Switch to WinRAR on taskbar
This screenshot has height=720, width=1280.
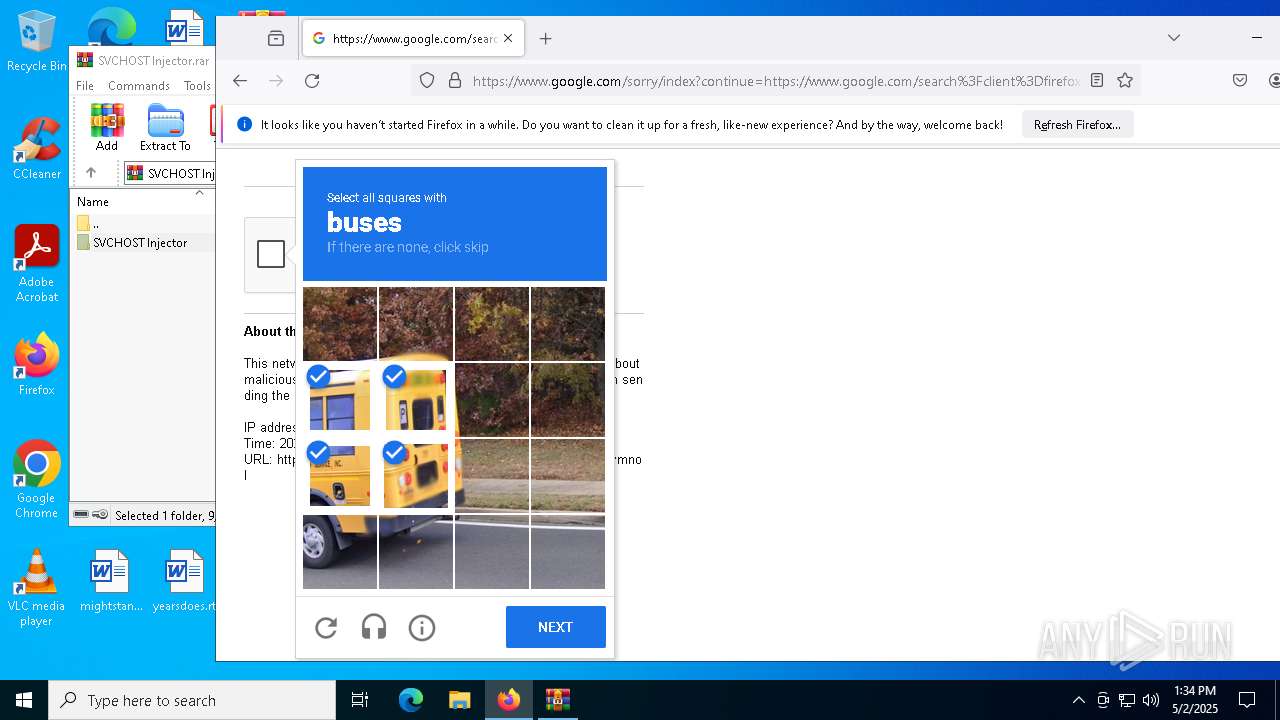(557, 700)
